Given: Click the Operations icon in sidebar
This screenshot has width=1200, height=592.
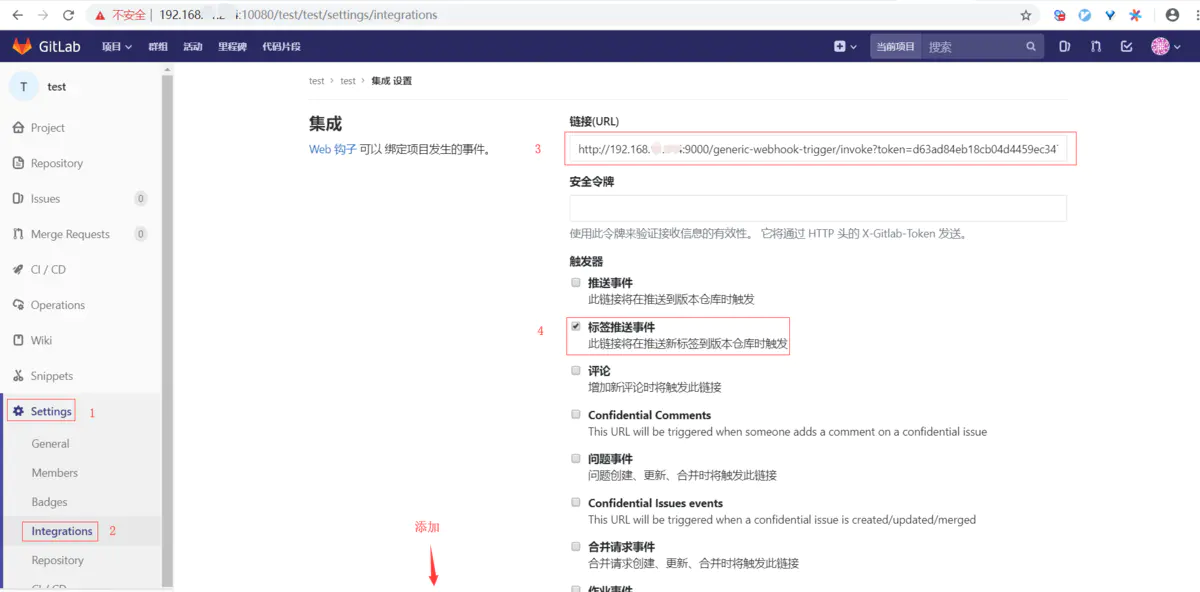Looking at the screenshot, I should pyautogui.click(x=18, y=305).
